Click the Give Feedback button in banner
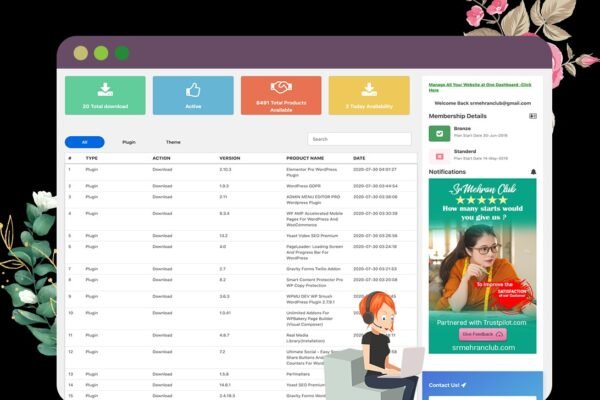 pos(483,334)
